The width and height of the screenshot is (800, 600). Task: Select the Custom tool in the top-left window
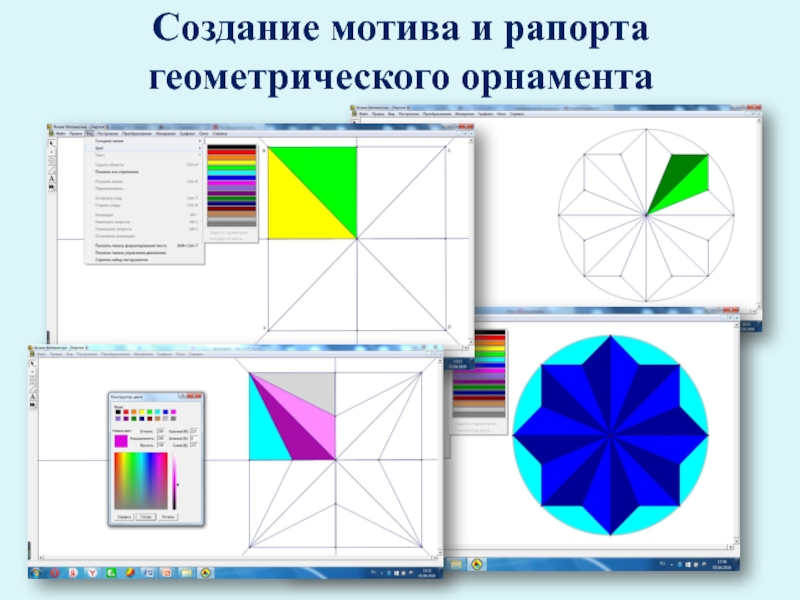point(52,187)
